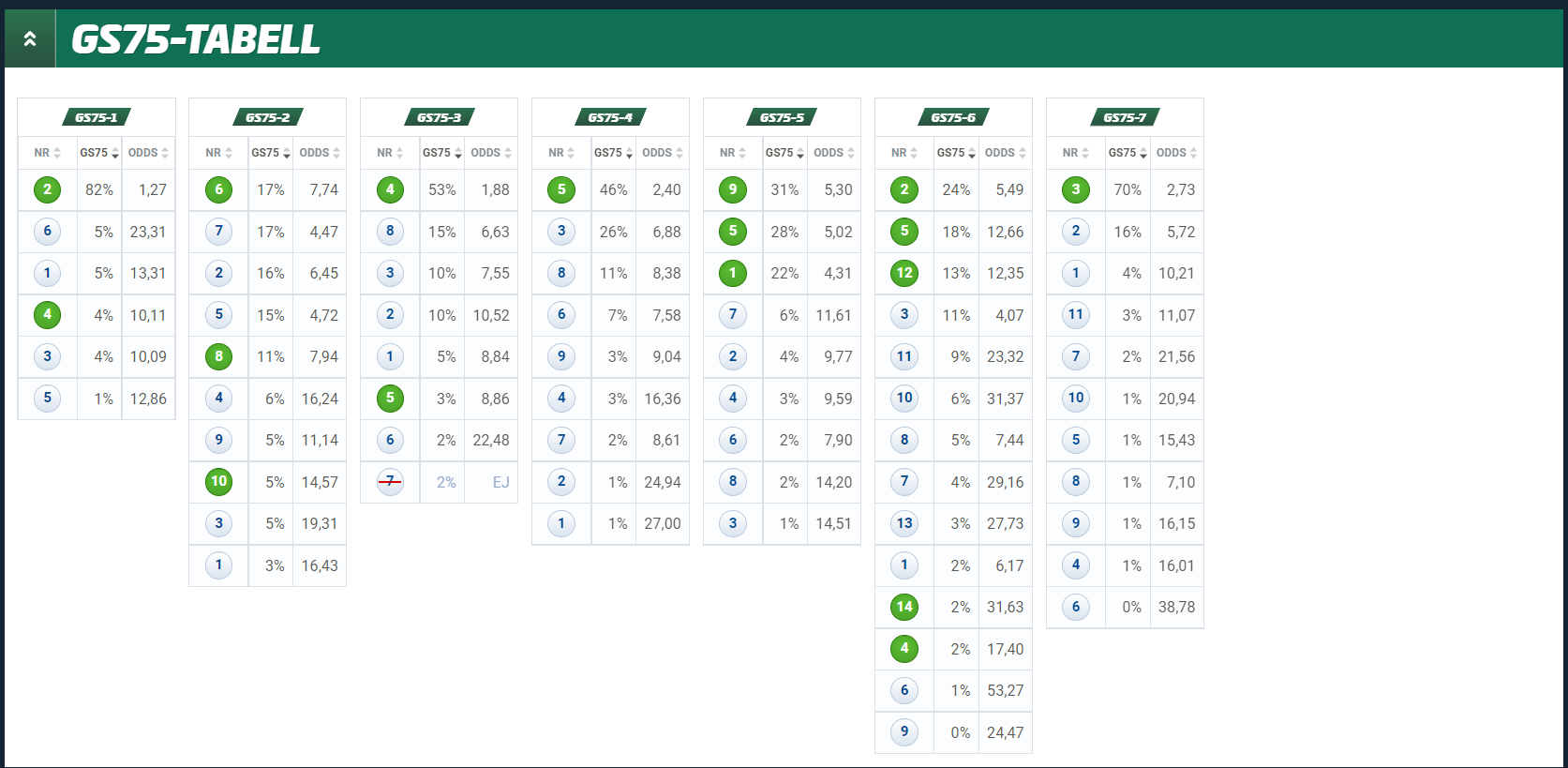
Task: Sort GS75-4 table by GS75 column
Action: (614, 153)
